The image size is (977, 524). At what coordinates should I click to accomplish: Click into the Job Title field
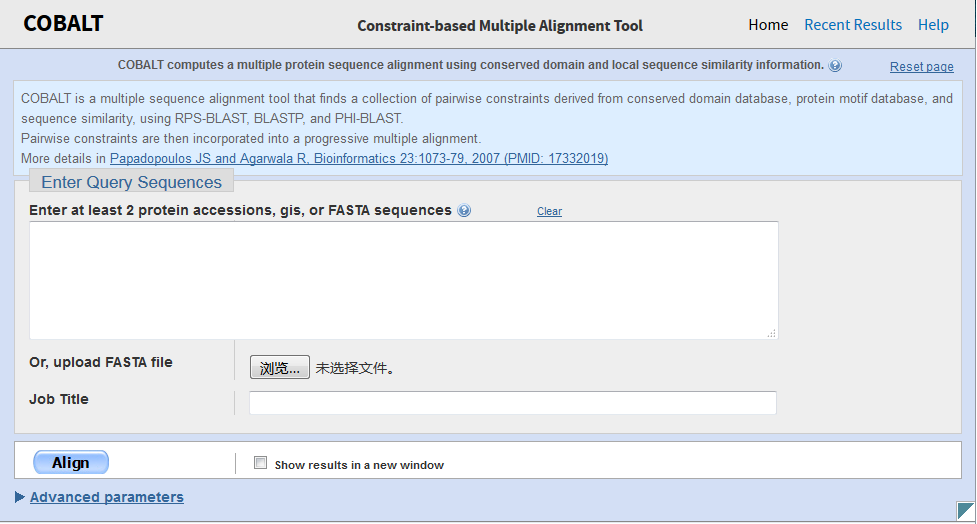coord(512,402)
